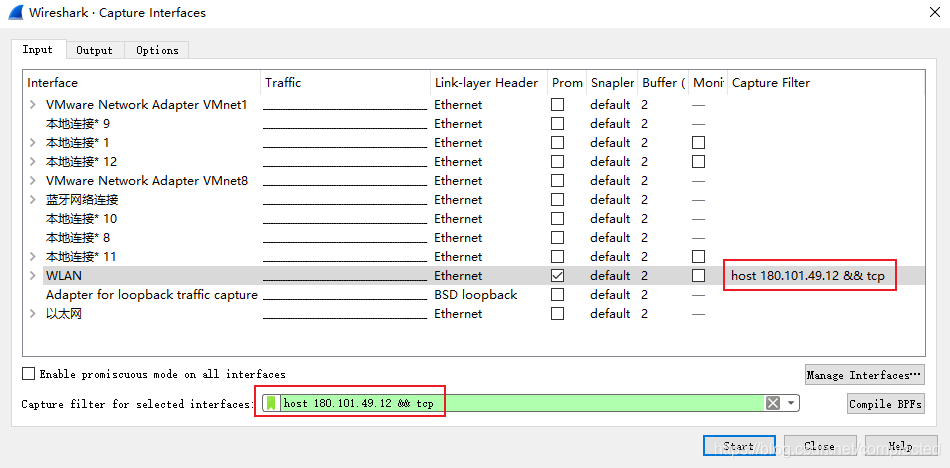Enable promiscuous checkbox for VMnet1
This screenshot has width=950, height=468.
click(557, 105)
